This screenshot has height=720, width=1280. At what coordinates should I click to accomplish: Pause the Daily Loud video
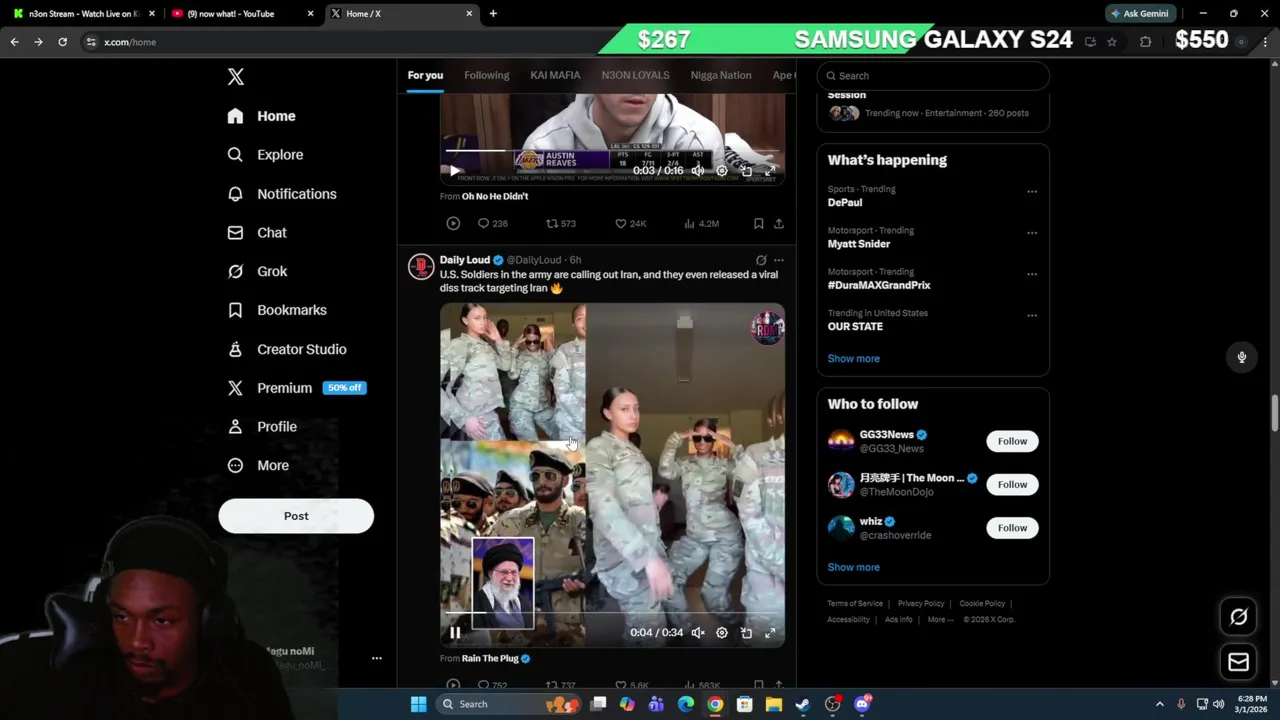click(x=455, y=633)
